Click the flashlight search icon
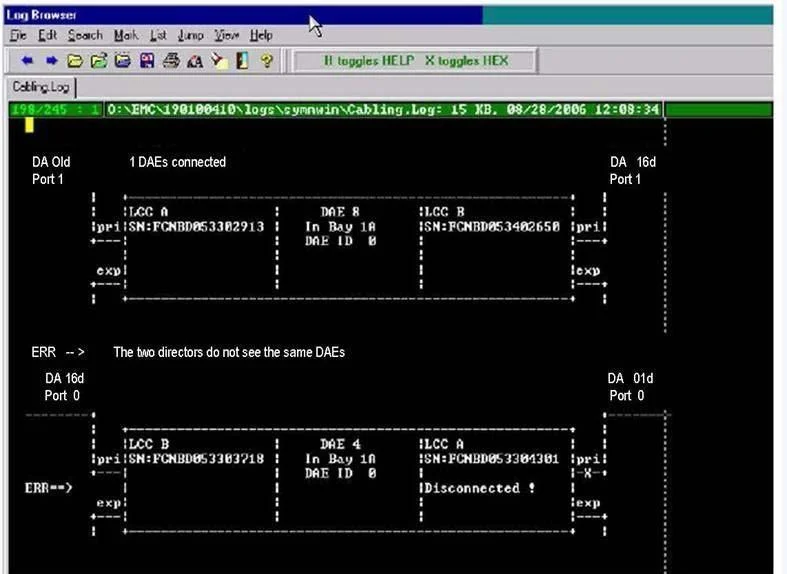787x574 pixels. coord(219,61)
